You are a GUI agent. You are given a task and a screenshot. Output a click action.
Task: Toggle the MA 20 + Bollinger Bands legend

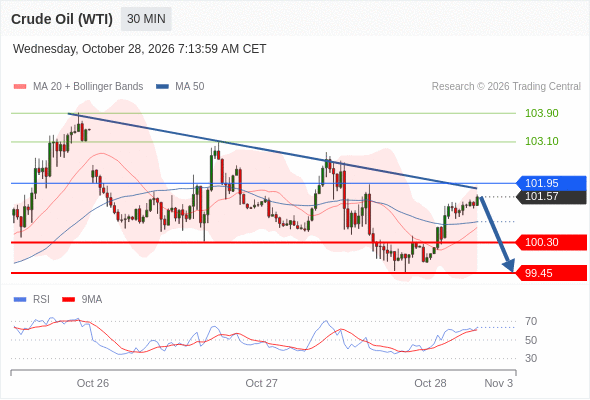pyautogui.click(x=78, y=87)
